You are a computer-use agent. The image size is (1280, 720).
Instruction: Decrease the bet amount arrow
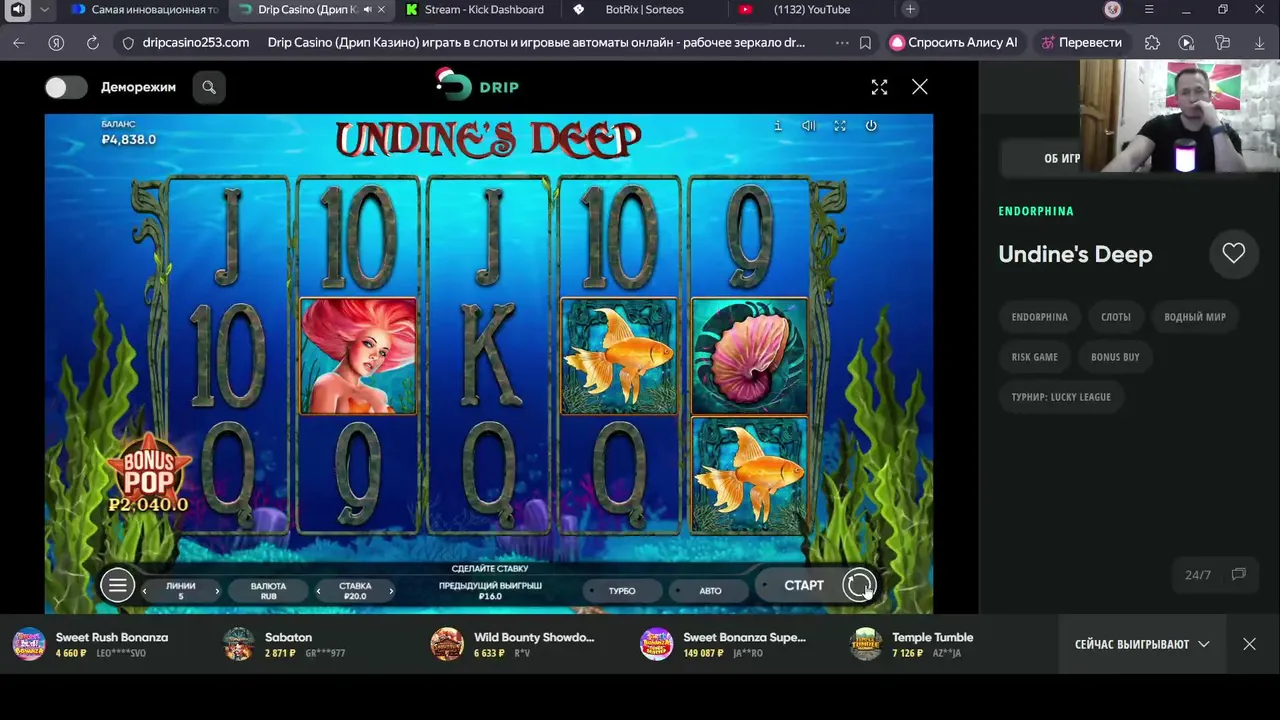(x=319, y=591)
